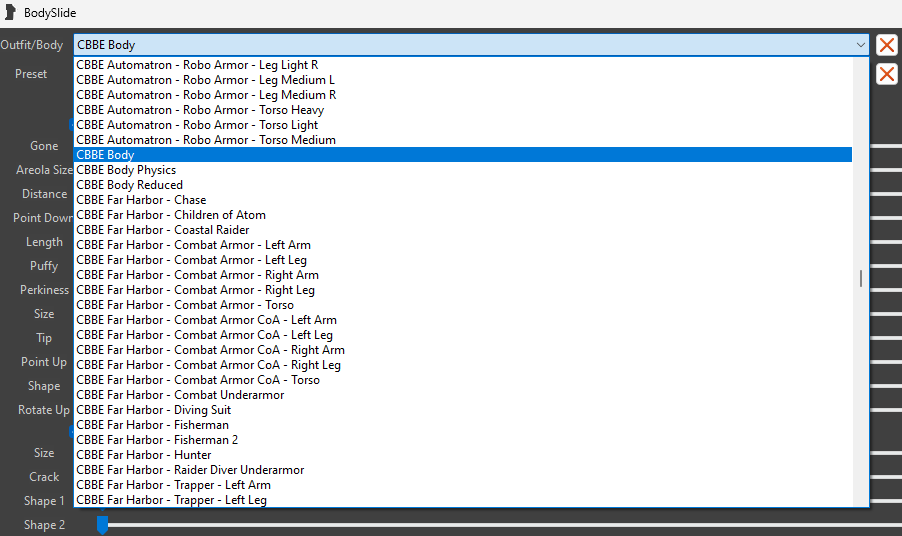Screen dimensions: 902x536
Task: Choose Combat Armor CoA - Left Leg
Action: coord(463,335)
